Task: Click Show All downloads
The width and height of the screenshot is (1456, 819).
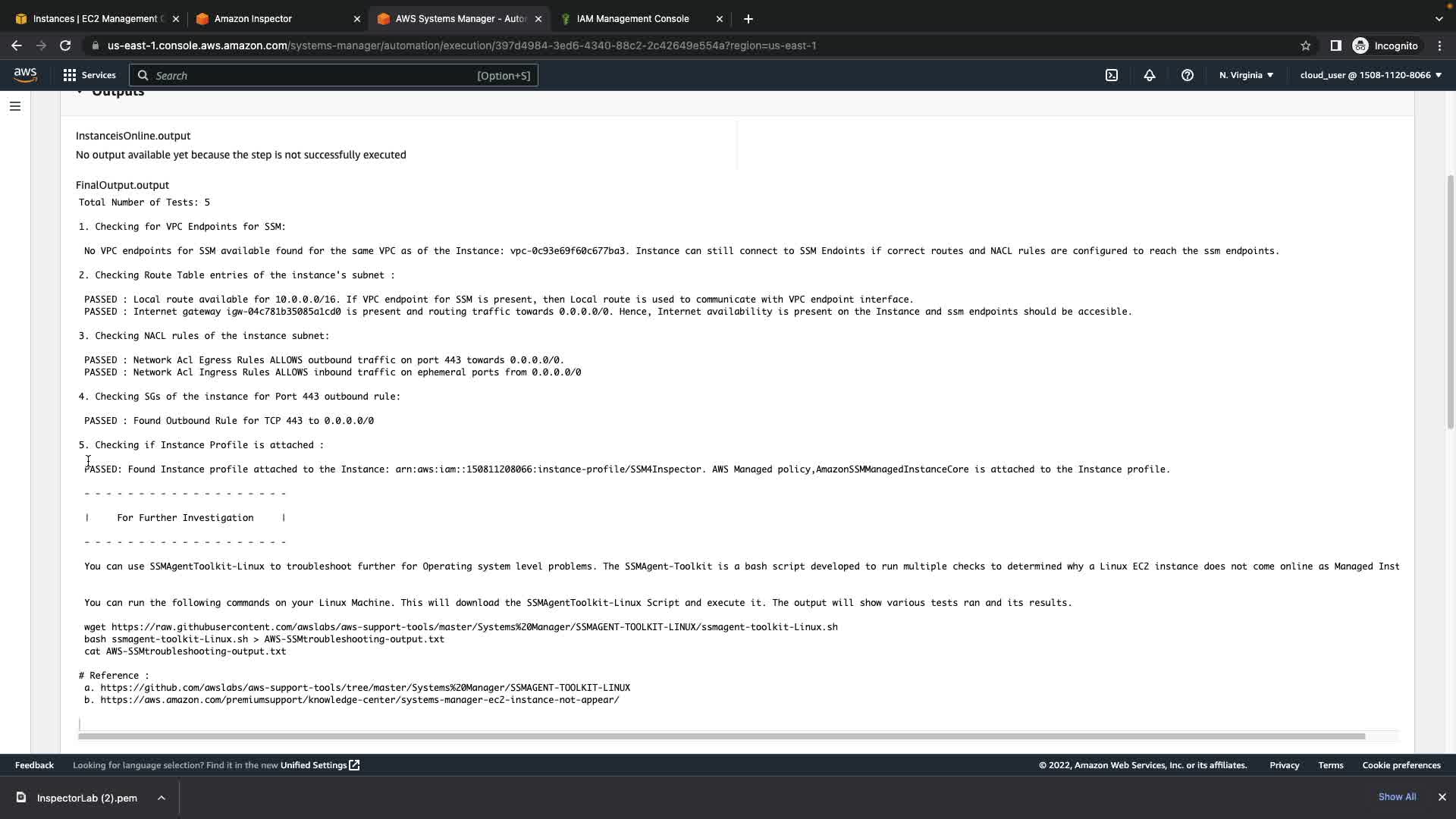Action: (x=1397, y=797)
